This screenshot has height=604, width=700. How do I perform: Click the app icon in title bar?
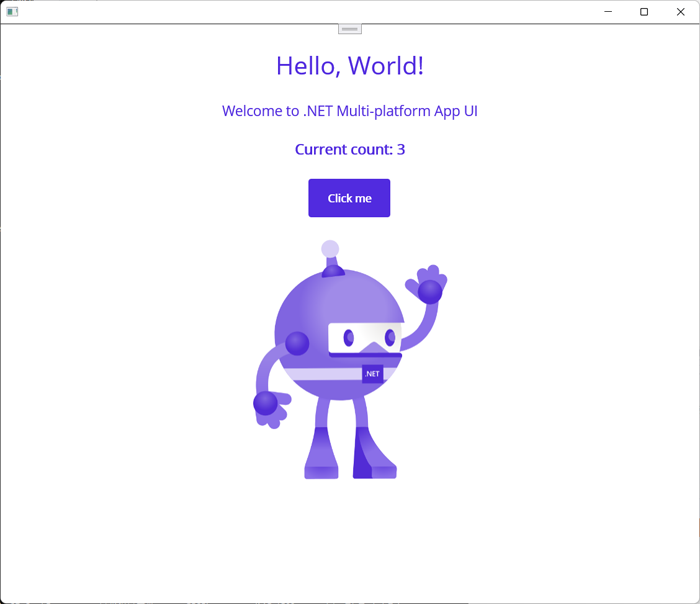[12, 12]
